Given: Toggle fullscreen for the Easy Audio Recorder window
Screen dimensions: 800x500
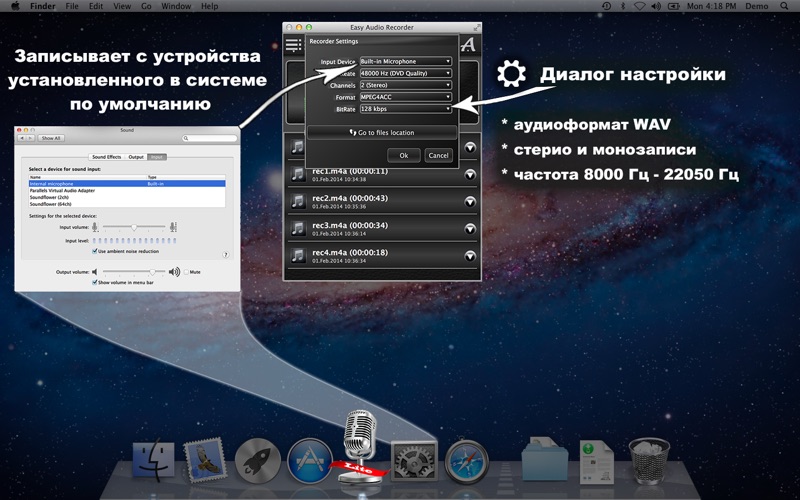Looking at the screenshot, I should tap(477, 27).
